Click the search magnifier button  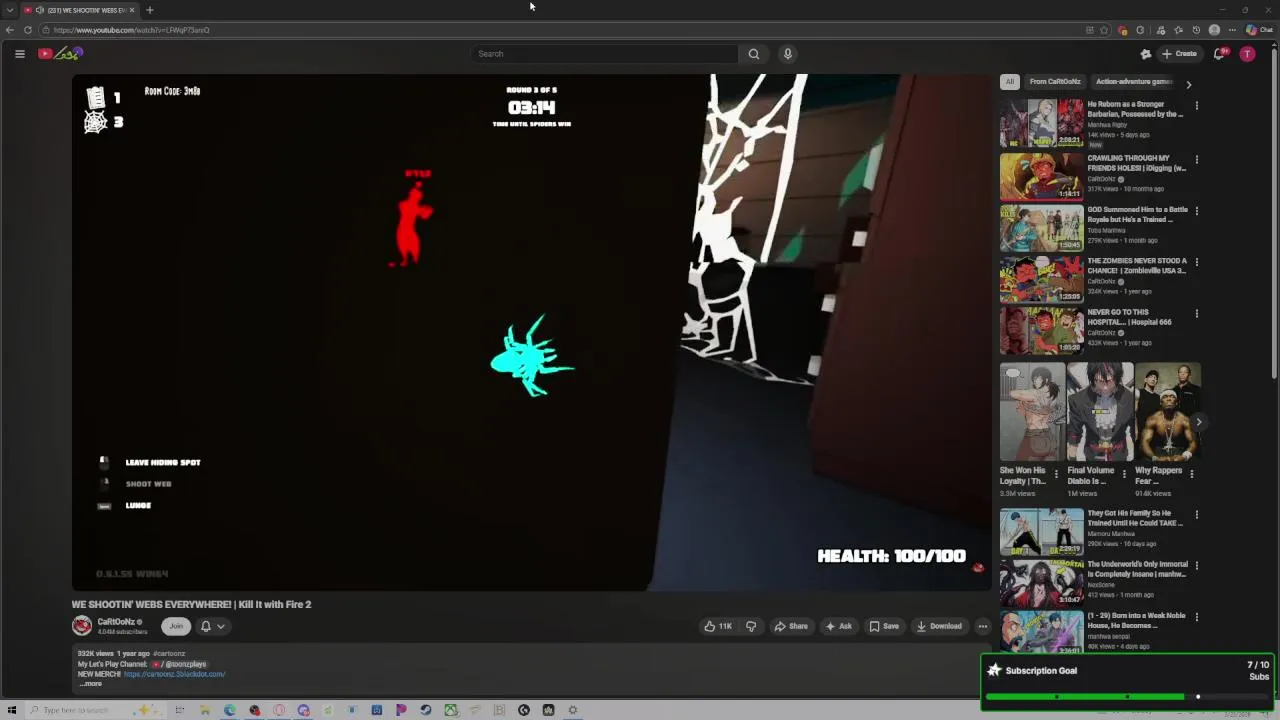(x=754, y=54)
